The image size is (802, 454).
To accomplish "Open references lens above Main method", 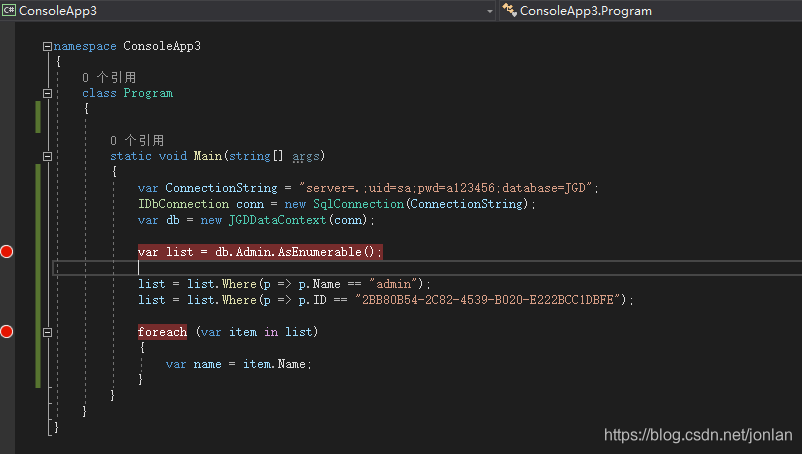I will 137,140.
